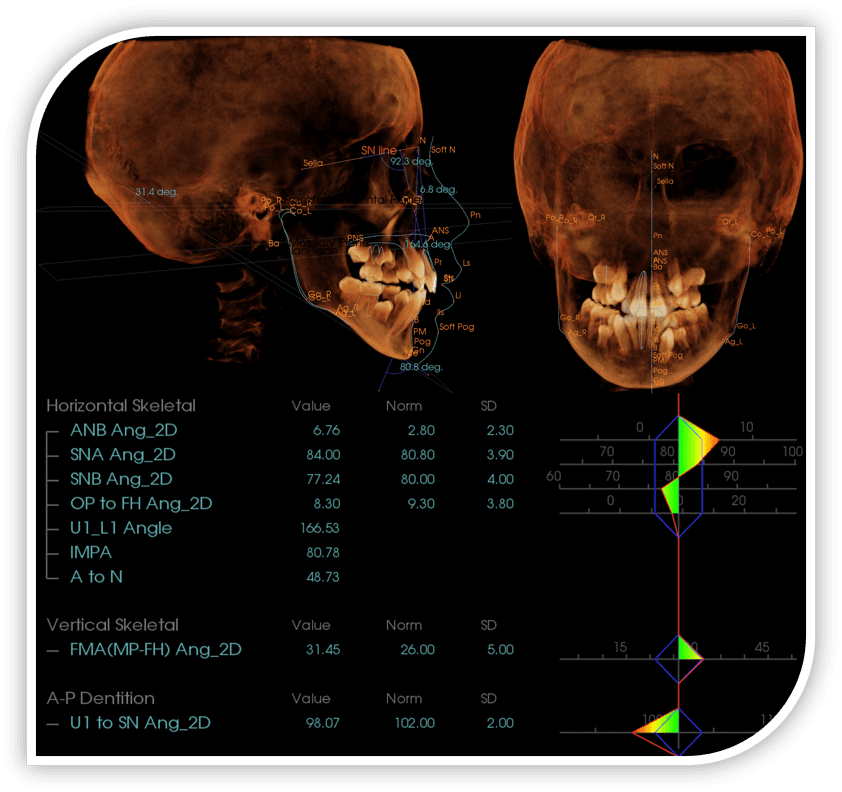Select the U1 to SN Ang_2D row
Image resolution: width=842 pixels, height=792 pixels.
coord(140,723)
